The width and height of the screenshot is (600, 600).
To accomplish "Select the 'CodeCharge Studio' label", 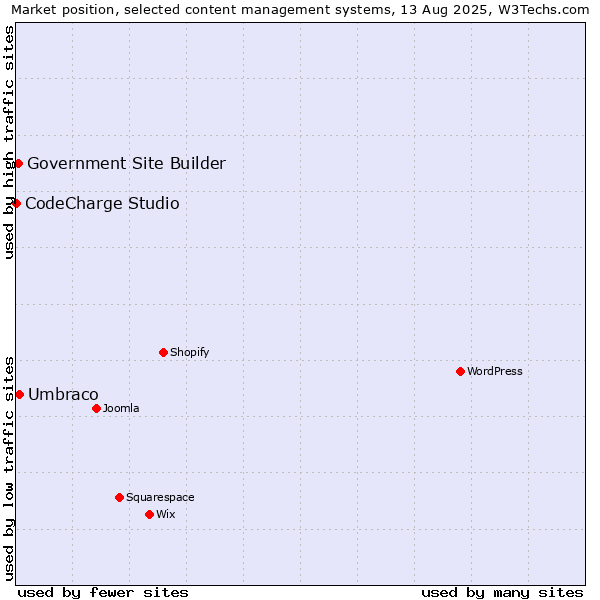I will (x=102, y=203).
